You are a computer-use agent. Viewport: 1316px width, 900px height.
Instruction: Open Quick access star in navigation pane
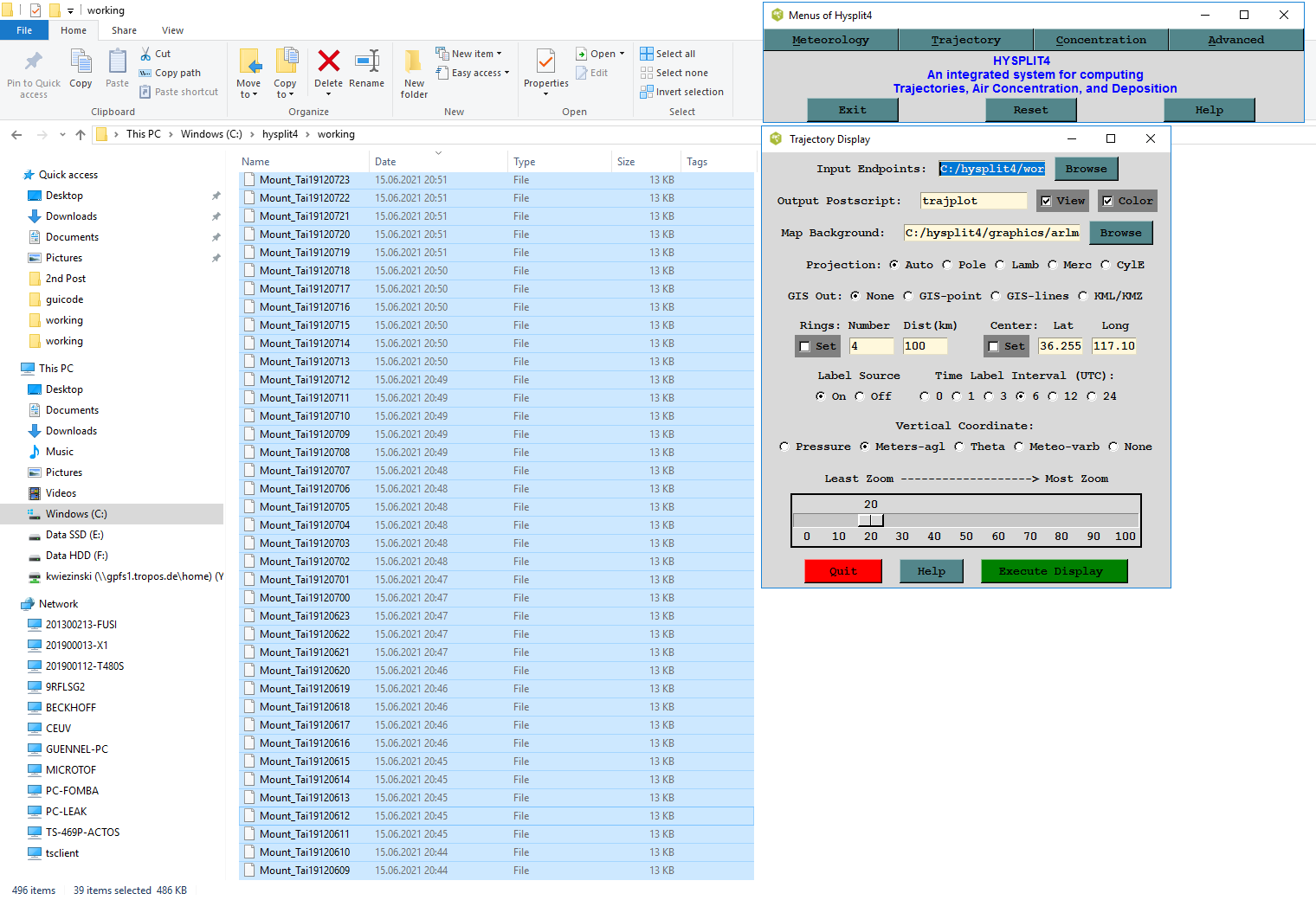29,175
